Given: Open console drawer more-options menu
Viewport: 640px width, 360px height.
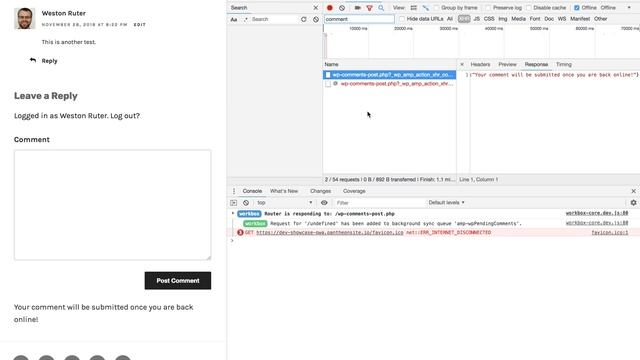Looking at the screenshot, I should coord(234,191).
